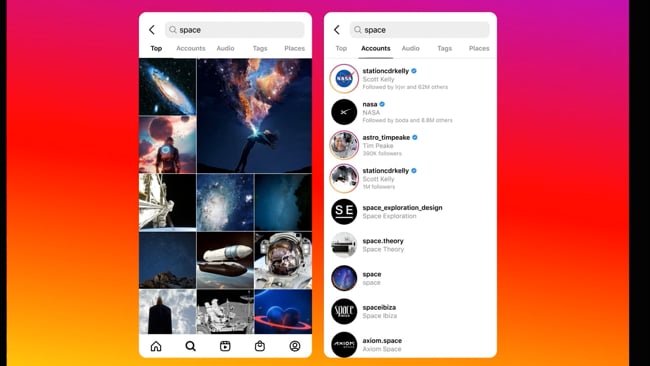The height and width of the screenshot is (366, 650).
Task: Open black avatar of nasa account
Action: pos(344,112)
